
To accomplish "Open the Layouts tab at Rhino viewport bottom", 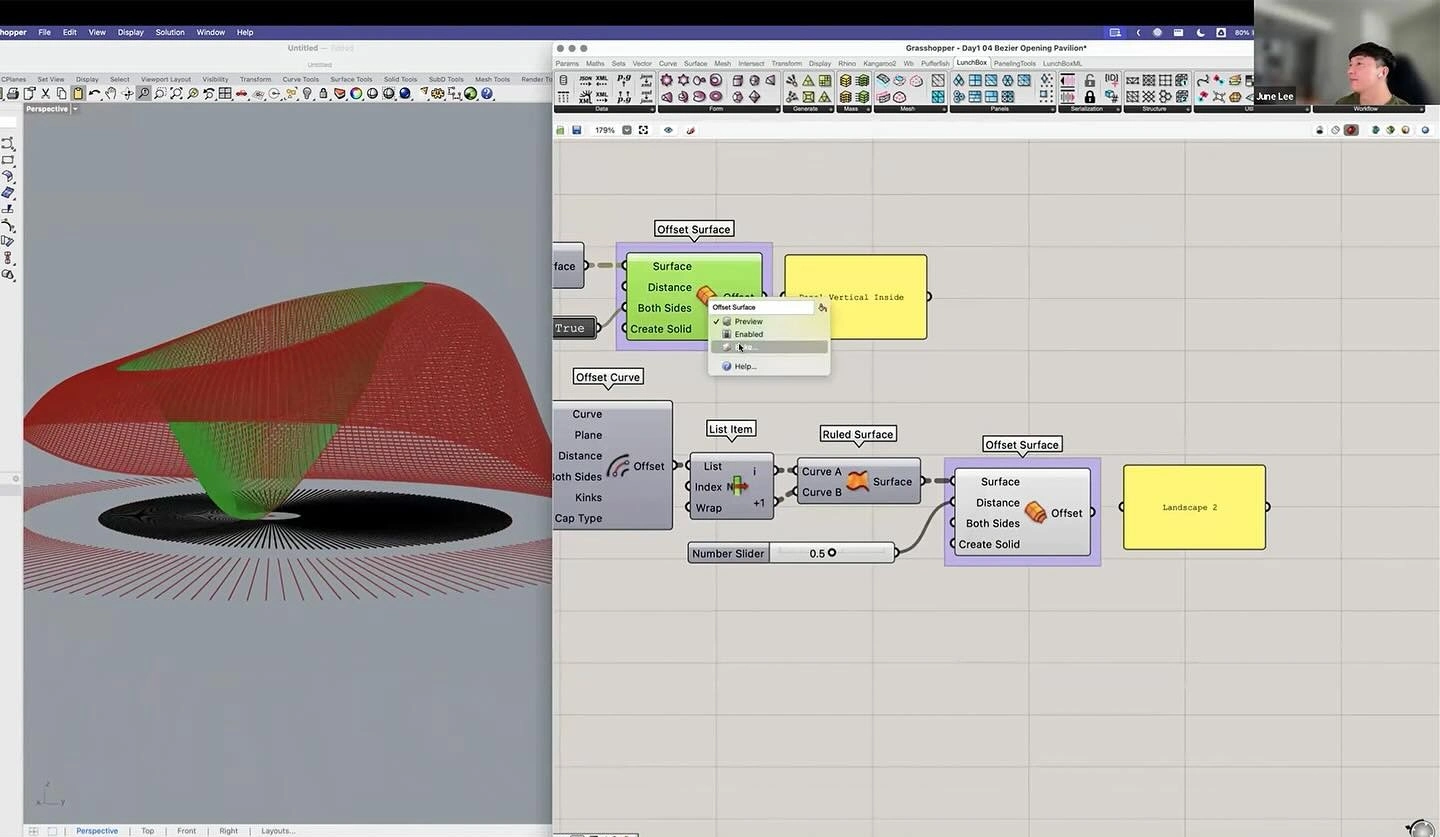I will (278, 831).
